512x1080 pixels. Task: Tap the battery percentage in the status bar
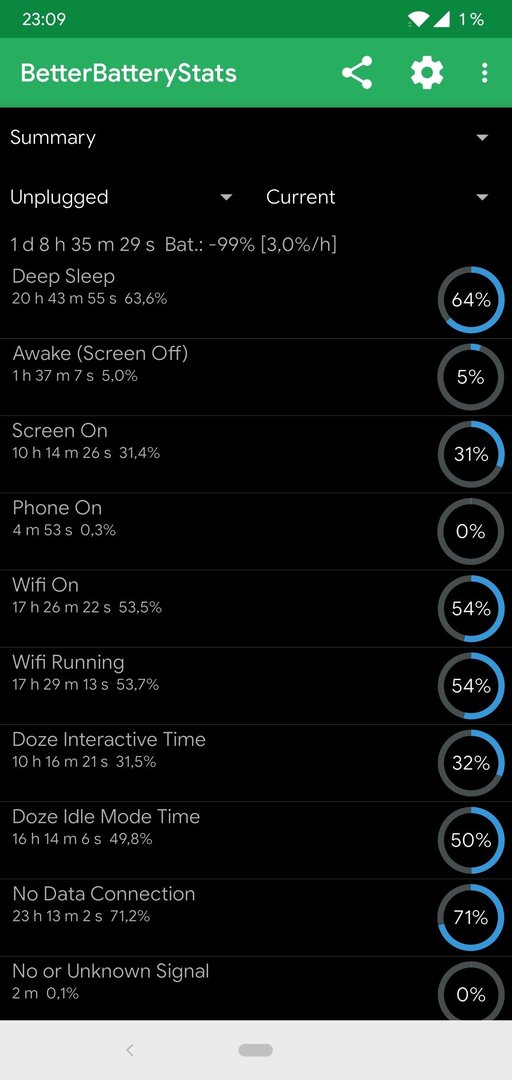pyautogui.click(x=471, y=19)
